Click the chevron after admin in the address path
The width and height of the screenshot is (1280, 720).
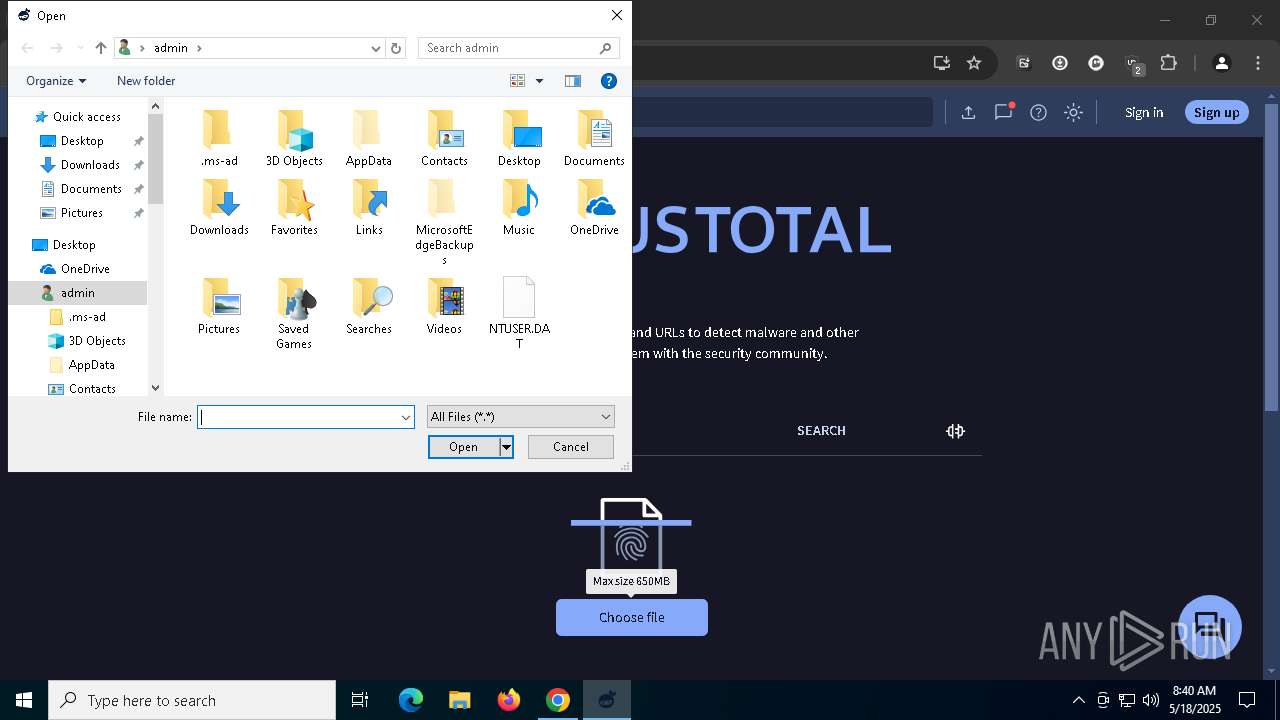[x=199, y=48]
